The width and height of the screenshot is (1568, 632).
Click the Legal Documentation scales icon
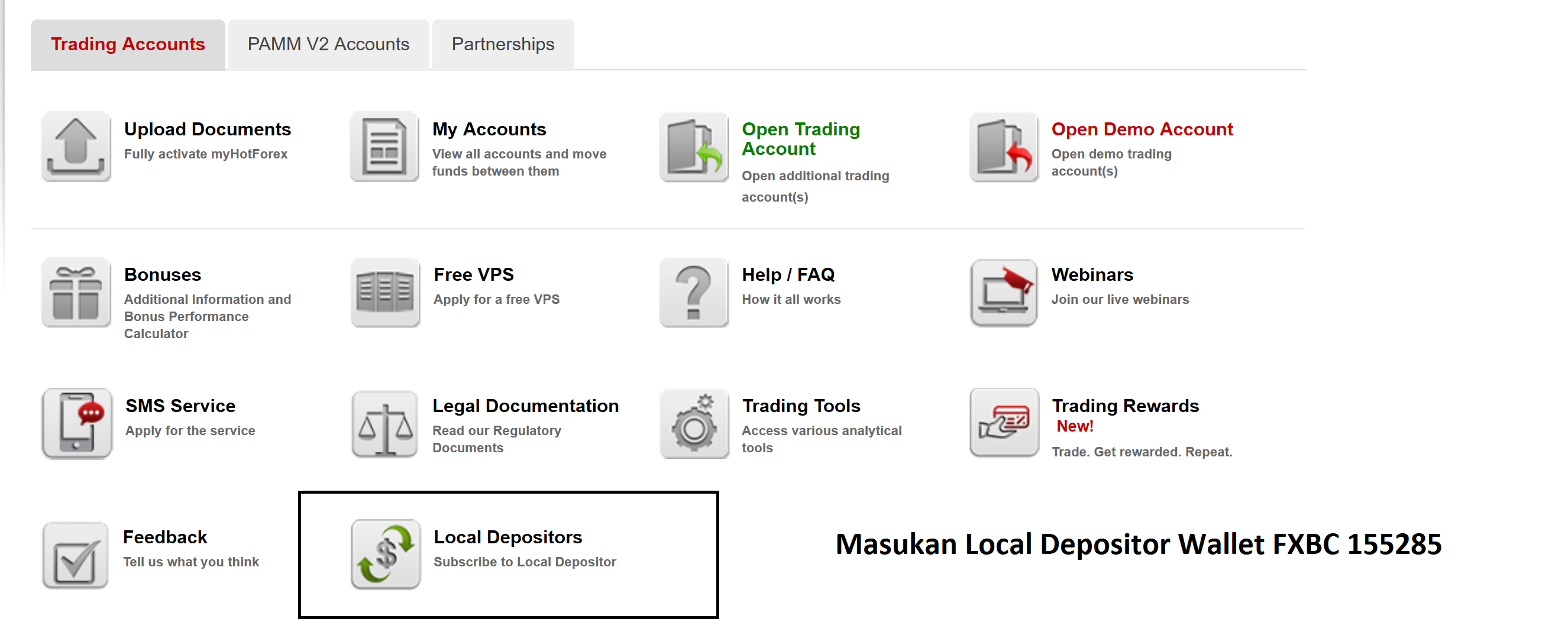pos(384,423)
